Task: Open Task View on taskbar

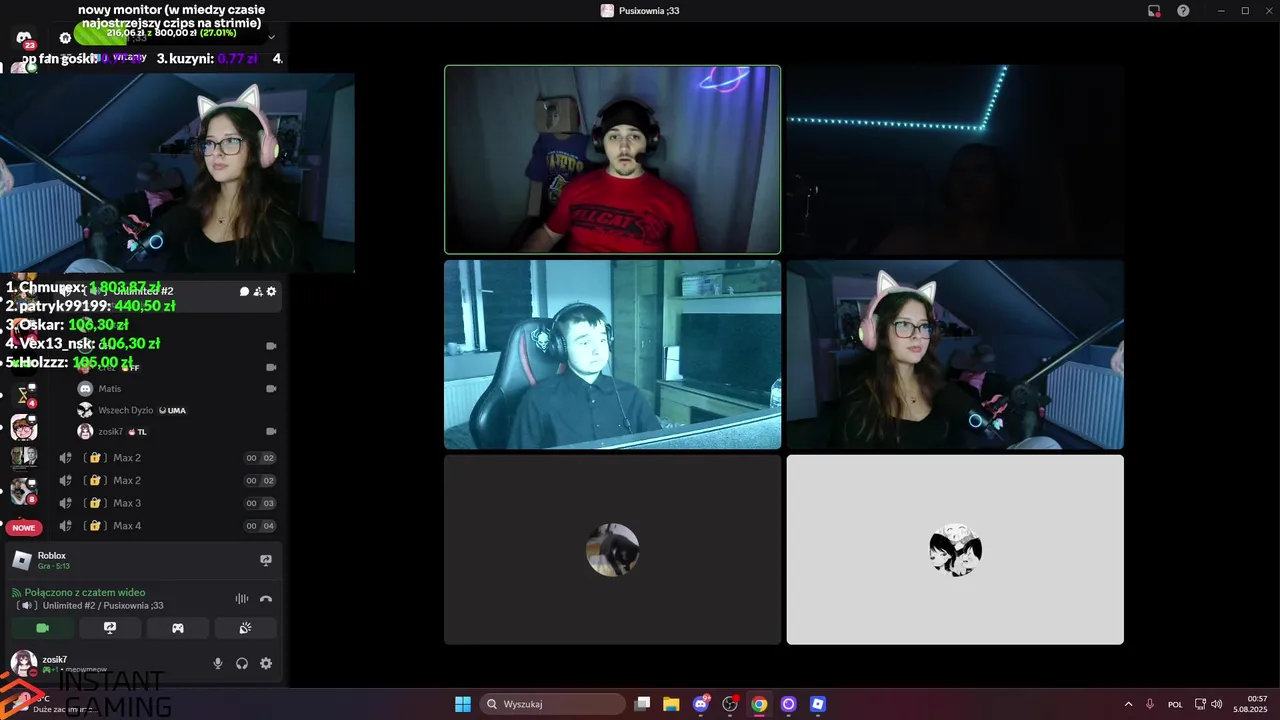Action: point(643,704)
